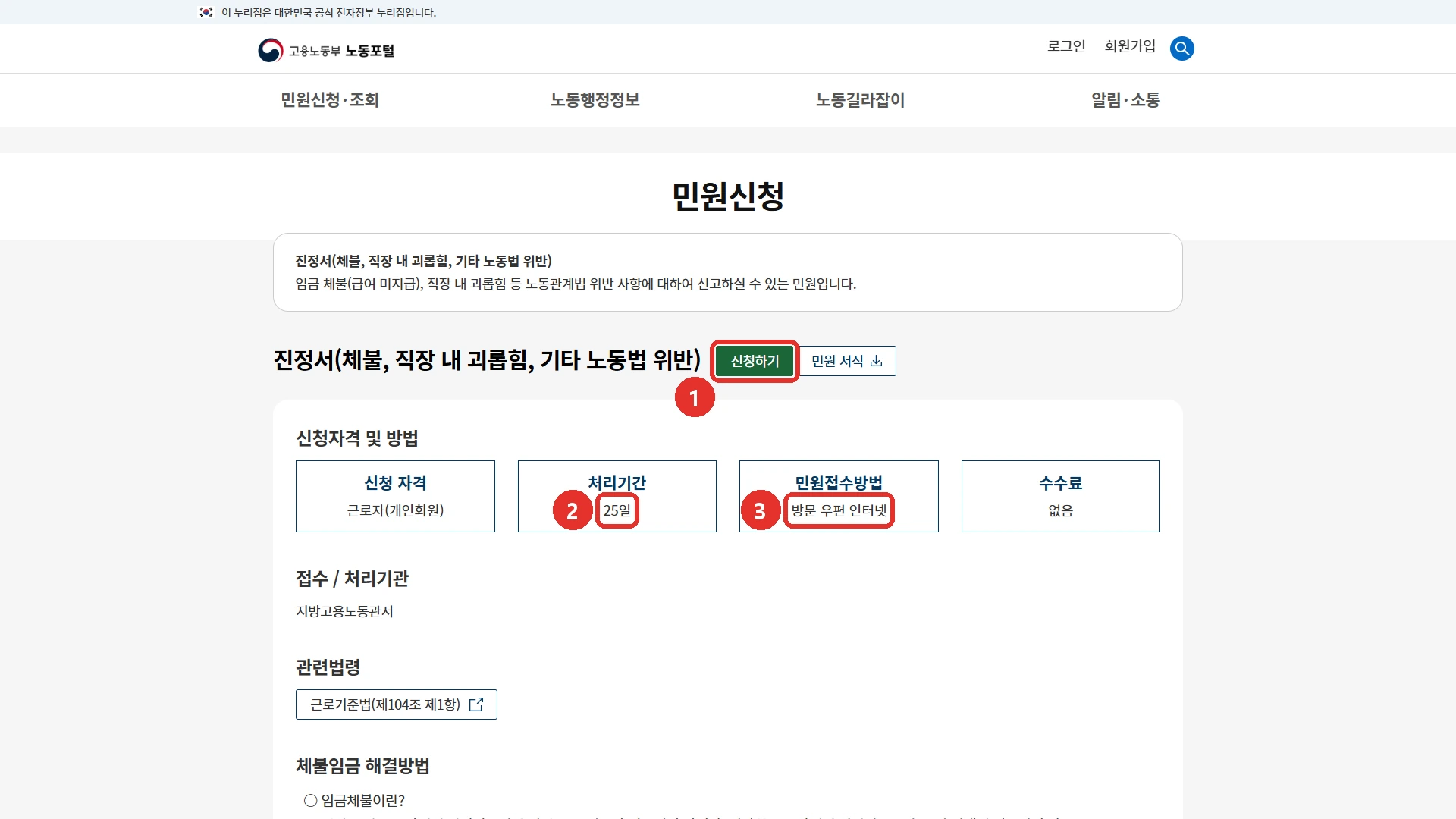Screen dimensions: 1456x819
Task: Open the 노동행정정보 menu
Action: click(x=595, y=100)
